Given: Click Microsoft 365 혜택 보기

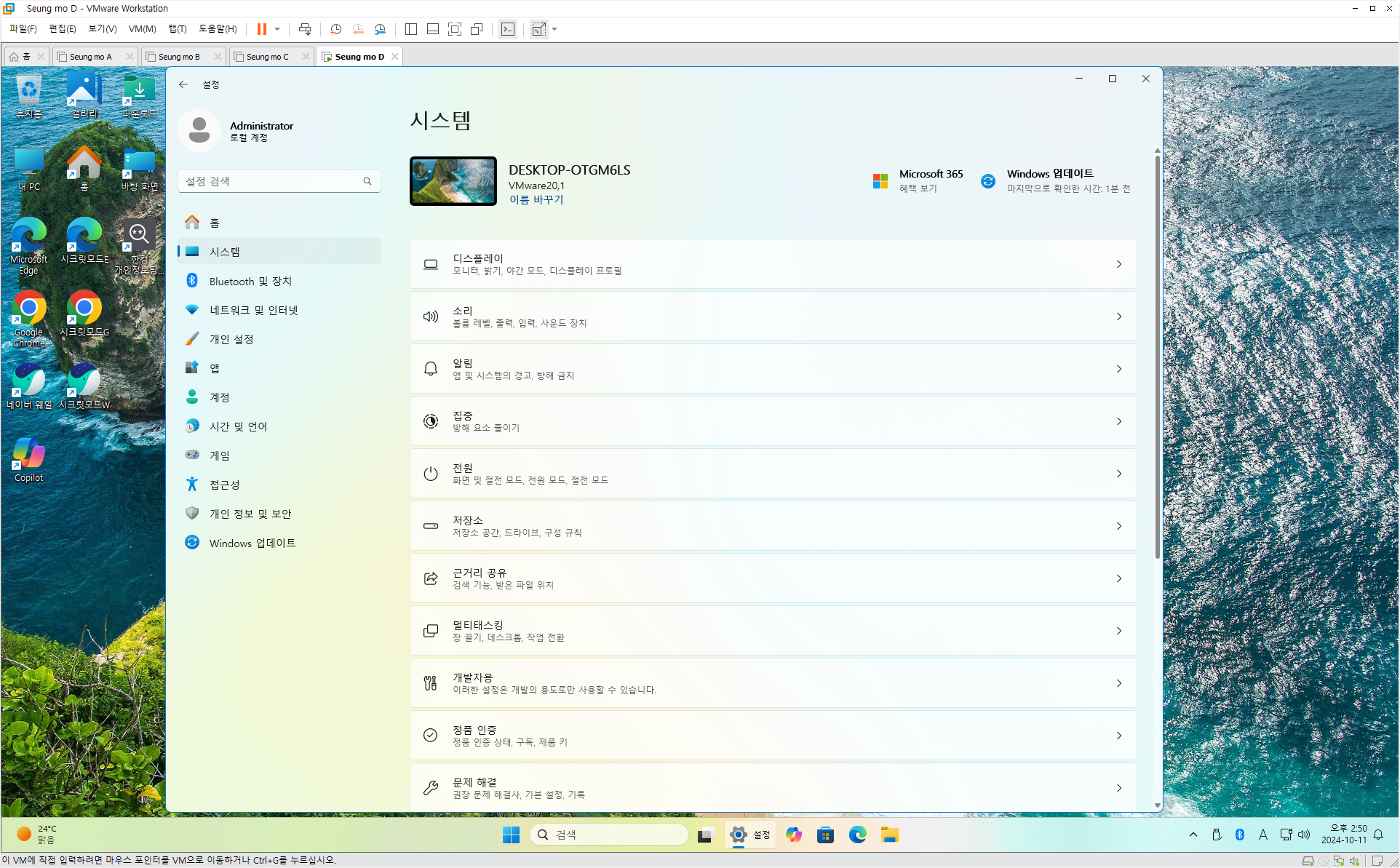Looking at the screenshot, I should point(918,180).
